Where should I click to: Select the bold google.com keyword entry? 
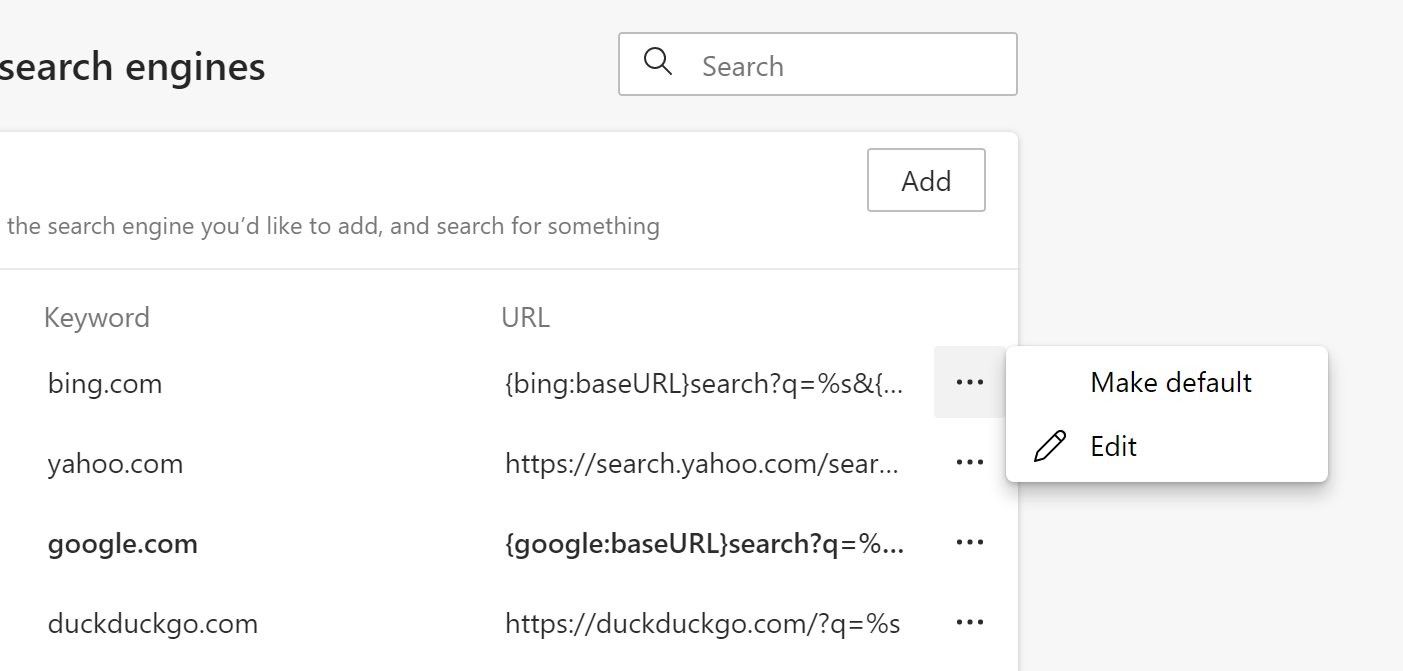(x=123, y=544)
